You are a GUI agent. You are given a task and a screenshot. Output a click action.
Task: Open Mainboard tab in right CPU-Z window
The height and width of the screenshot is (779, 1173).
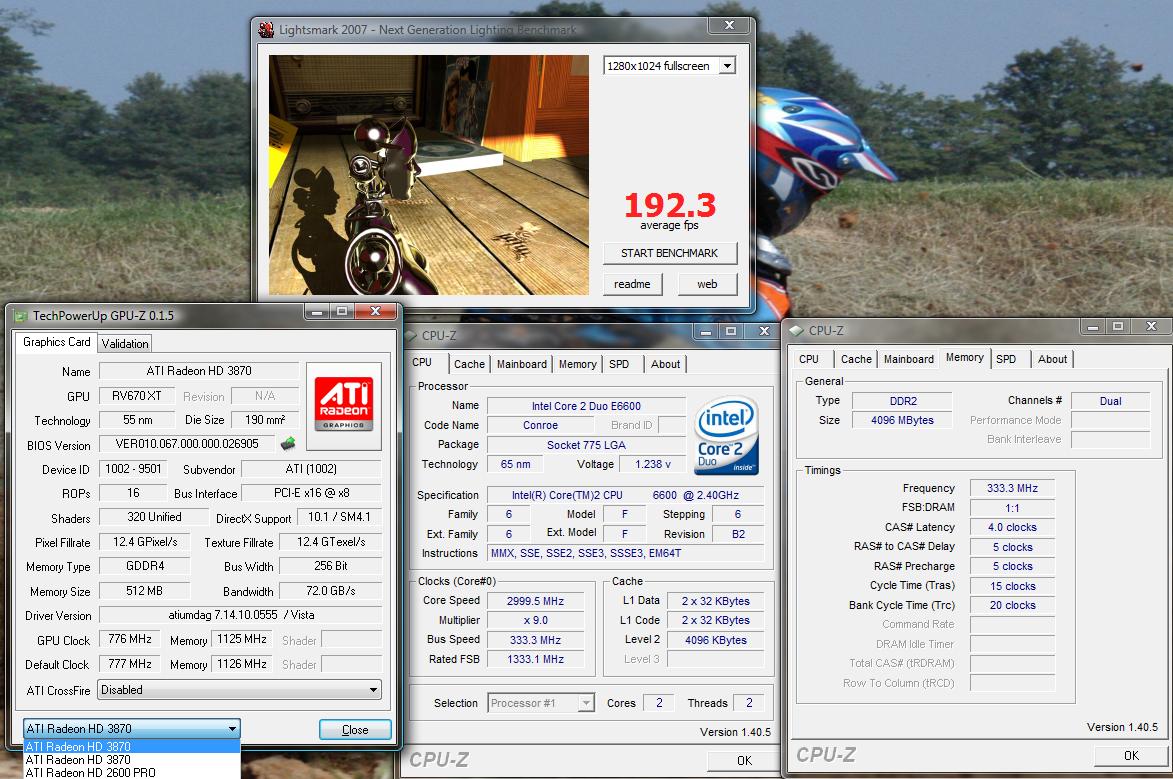point(908,359)
